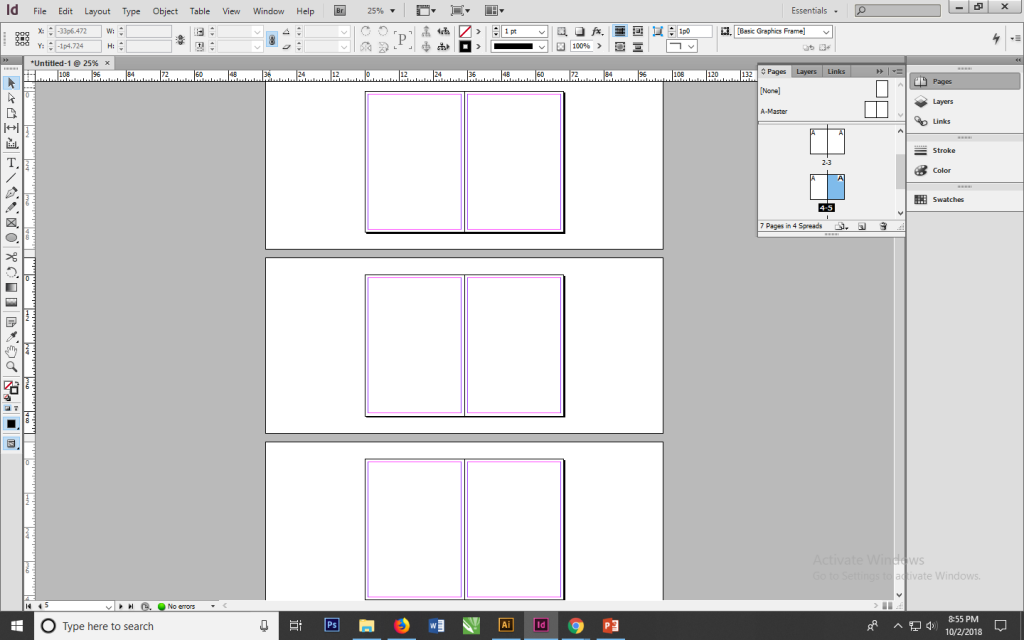Image resolution: width=1024 pixels, height=640 pixels.
Task: Open the effects fx button
Action: 597,31
